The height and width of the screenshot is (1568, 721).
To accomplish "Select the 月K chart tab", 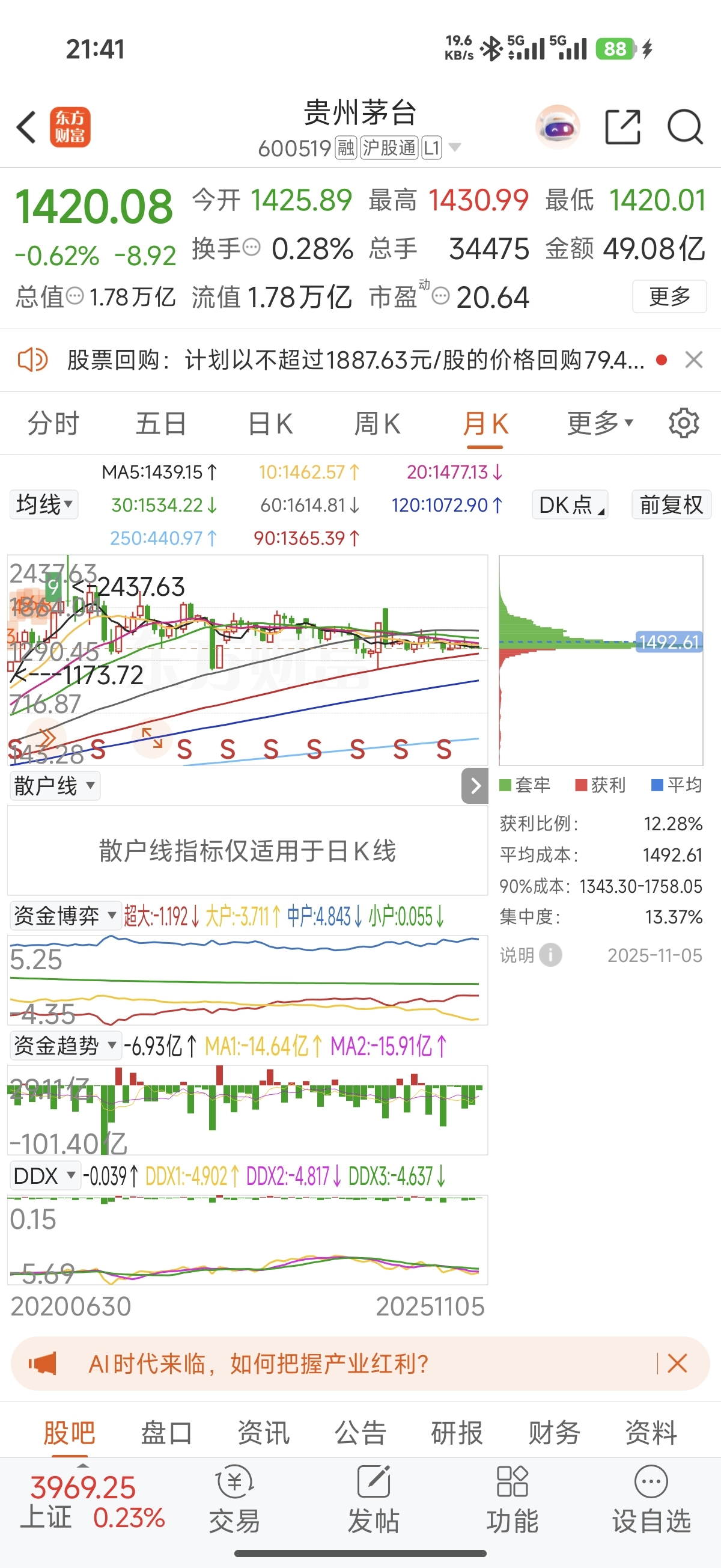I will click(x=485, y=424).
